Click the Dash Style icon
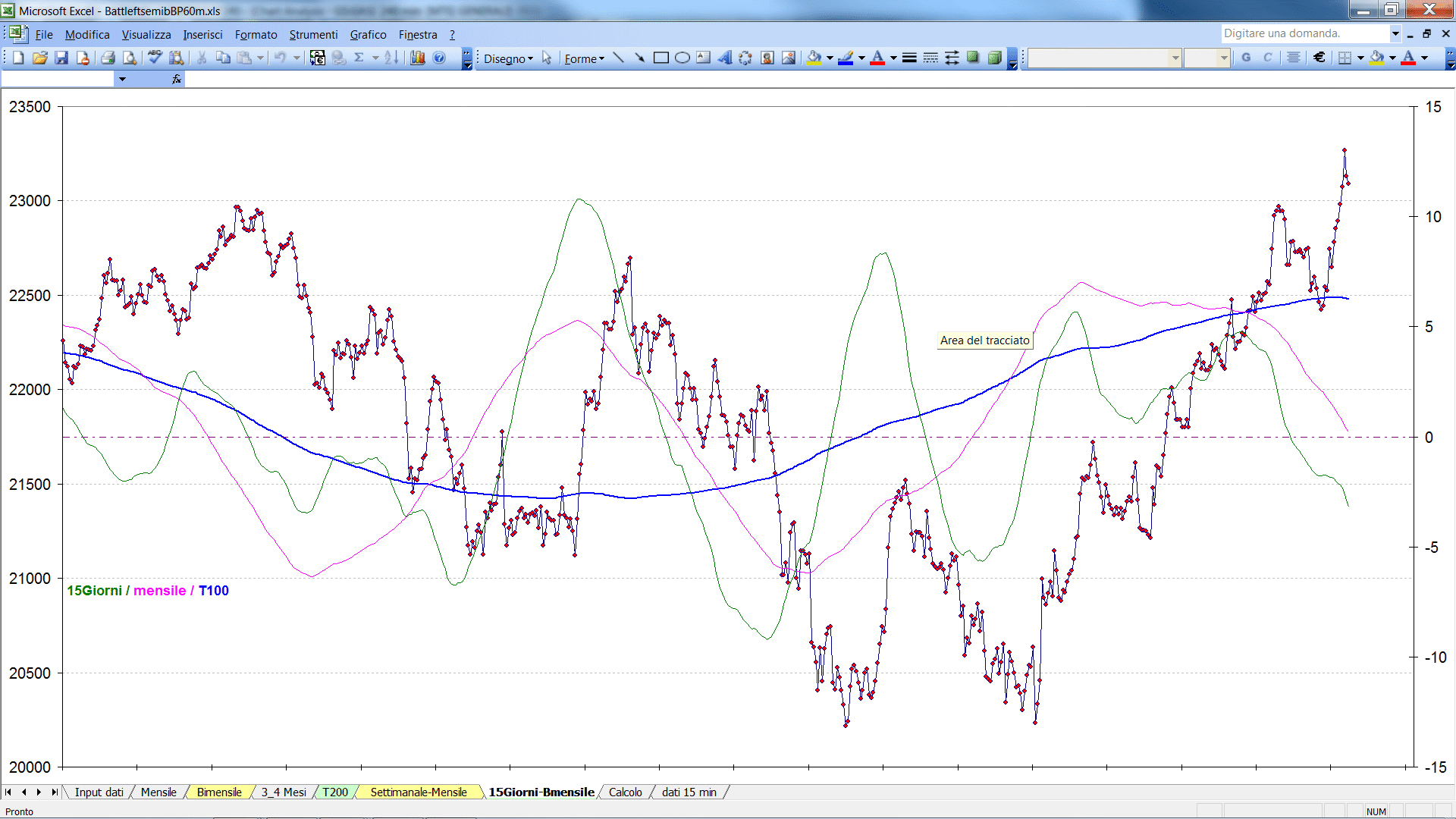The height and width of the screenshot is (819, 1456). tap(930, 58)
